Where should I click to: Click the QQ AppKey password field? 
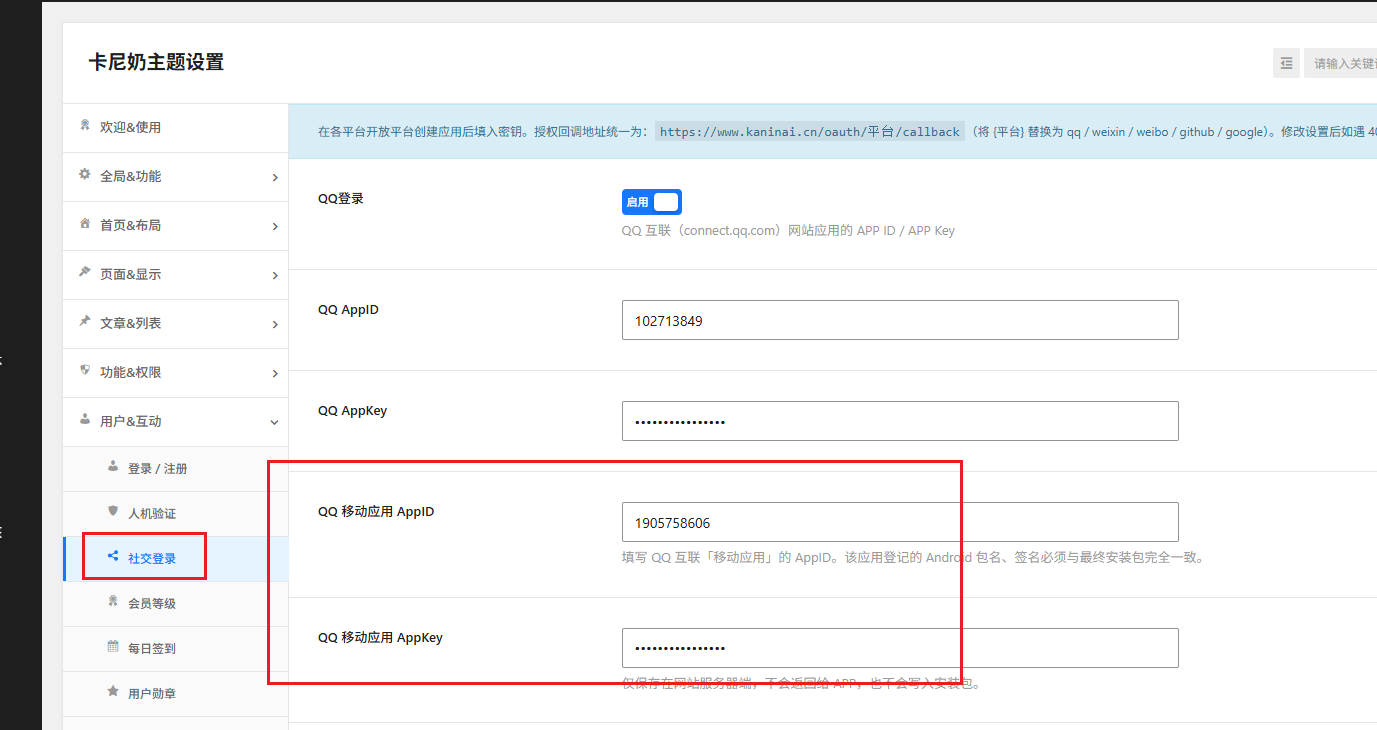[x=900, y=421]
